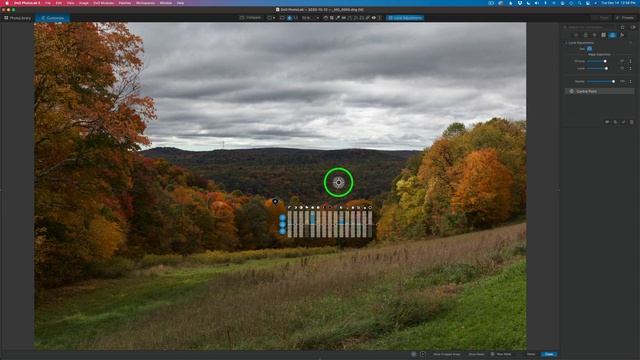Image resolution: width=640 pixels, height=360 pixels.
Task: Open the Presets button at top right
Action: [624, 18]
